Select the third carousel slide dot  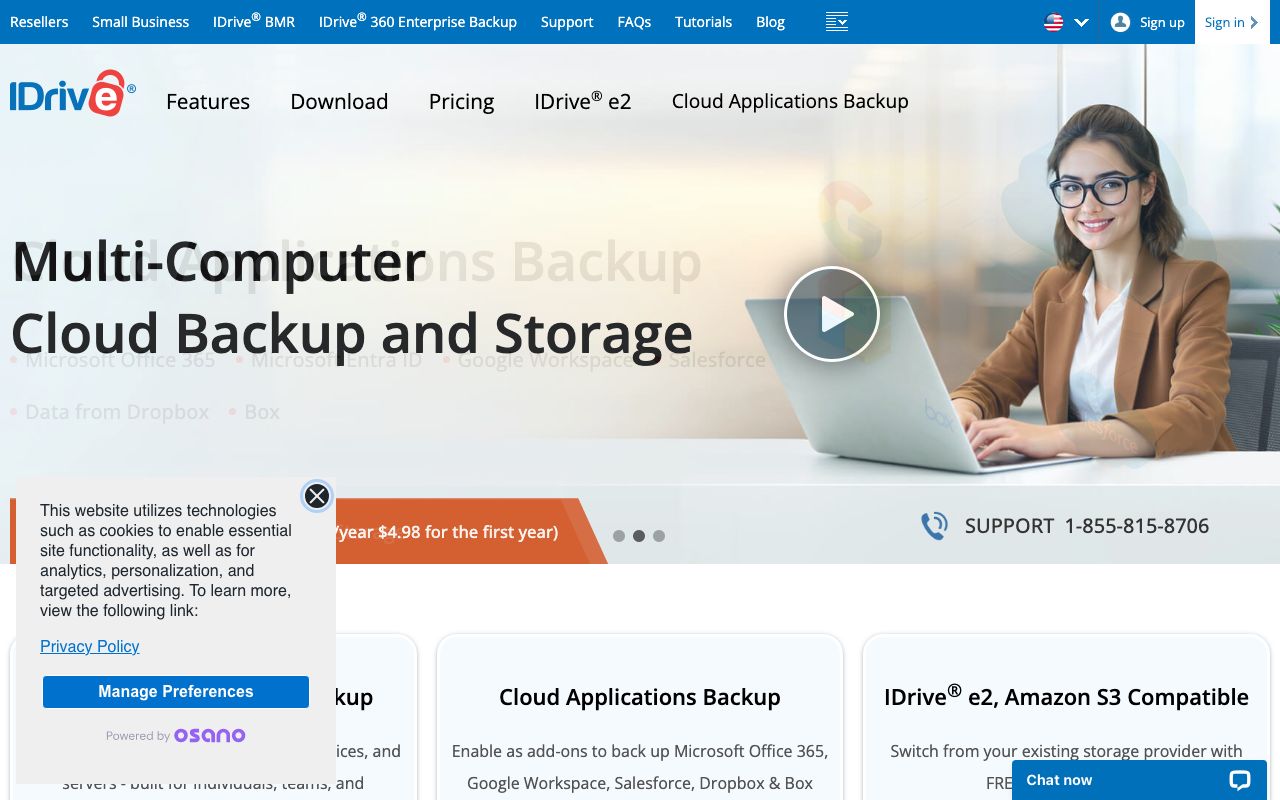pos(659,536)
